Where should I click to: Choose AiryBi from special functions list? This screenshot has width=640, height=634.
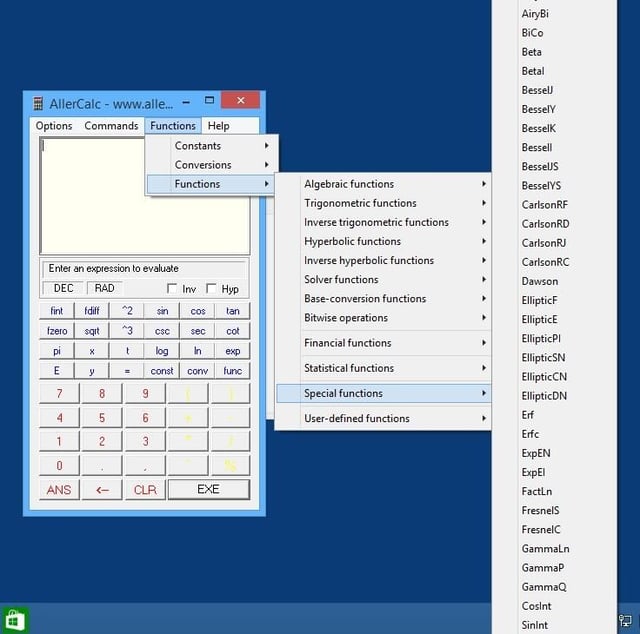point(554,14)
